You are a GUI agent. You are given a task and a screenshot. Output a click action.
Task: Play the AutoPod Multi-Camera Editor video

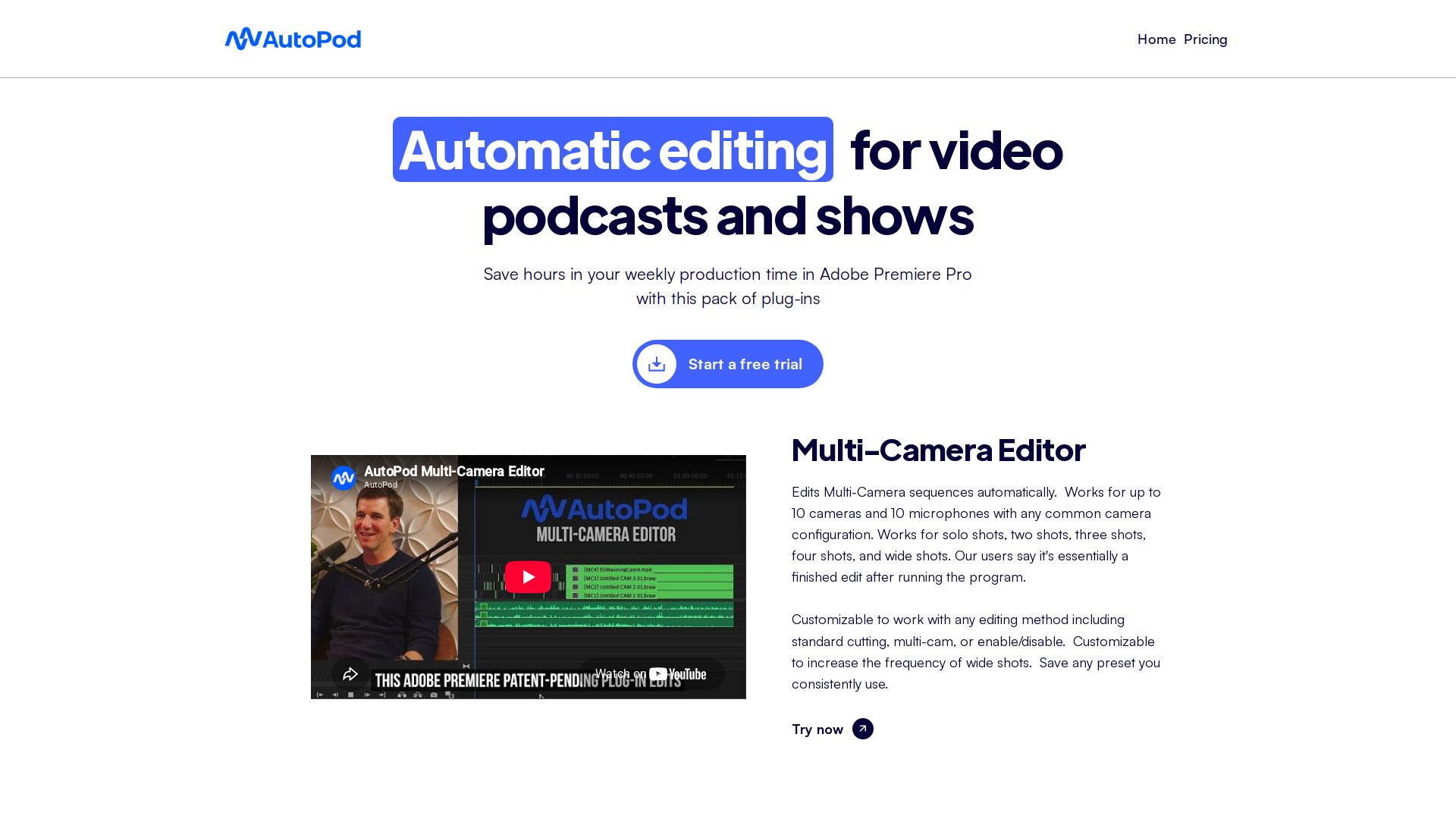(x=528, y=577)
